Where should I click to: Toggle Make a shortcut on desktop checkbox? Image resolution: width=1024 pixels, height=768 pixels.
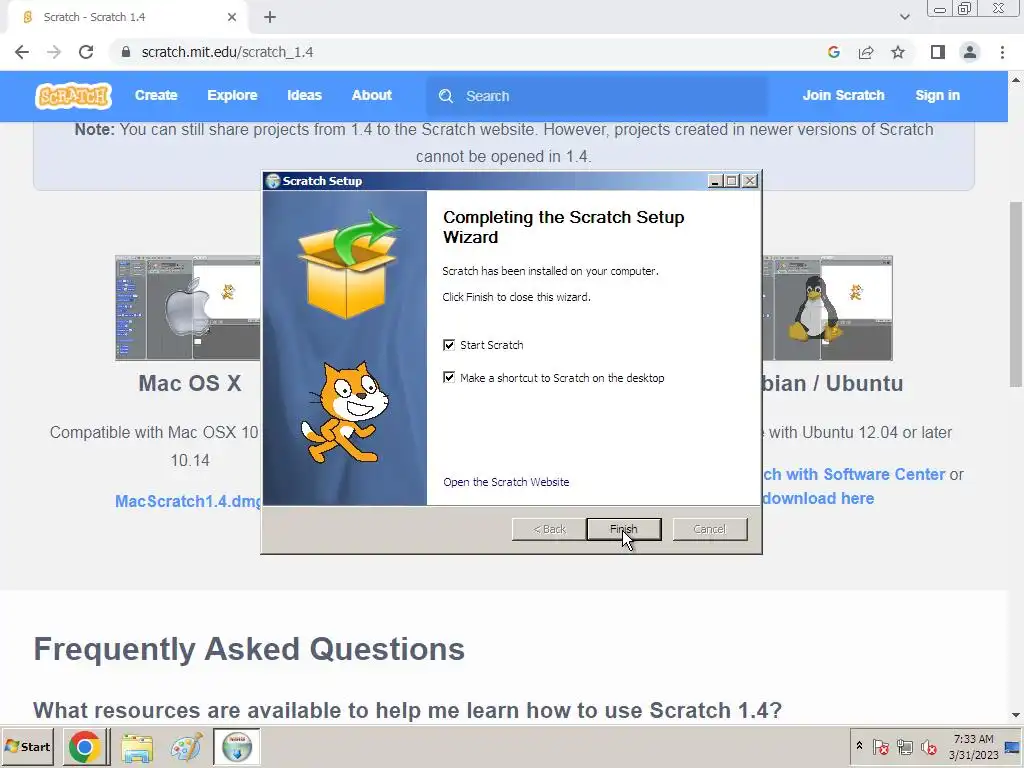[x=449, y=377]
